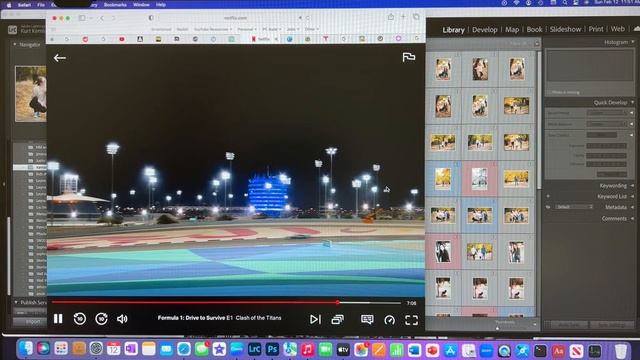Collapse the Quick Develop panel

[633, 102]
